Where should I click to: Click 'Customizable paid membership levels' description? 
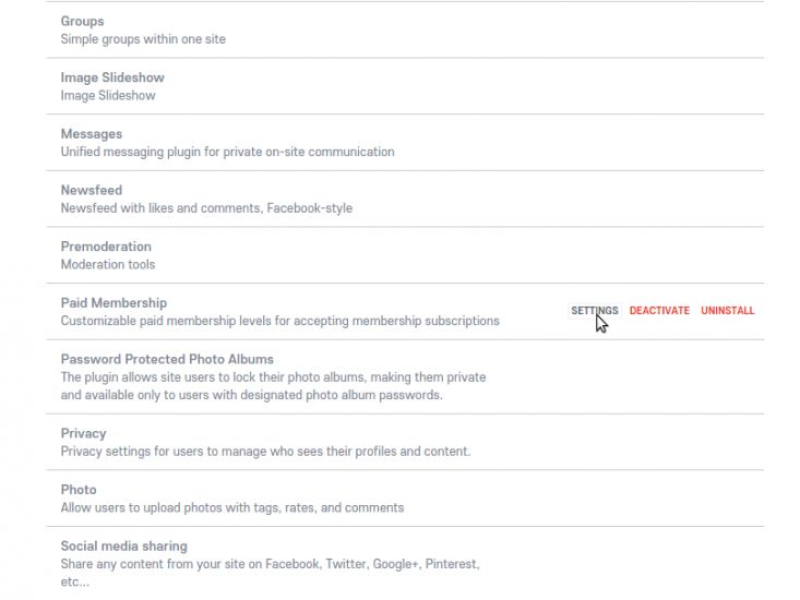pos(280,322)
